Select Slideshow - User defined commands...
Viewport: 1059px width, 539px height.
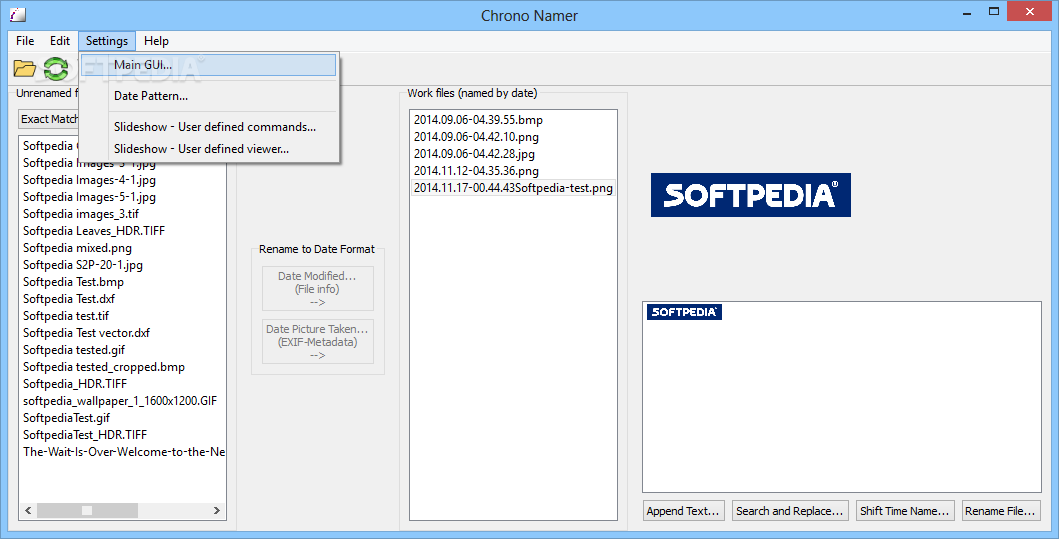(x=209, y=127)
